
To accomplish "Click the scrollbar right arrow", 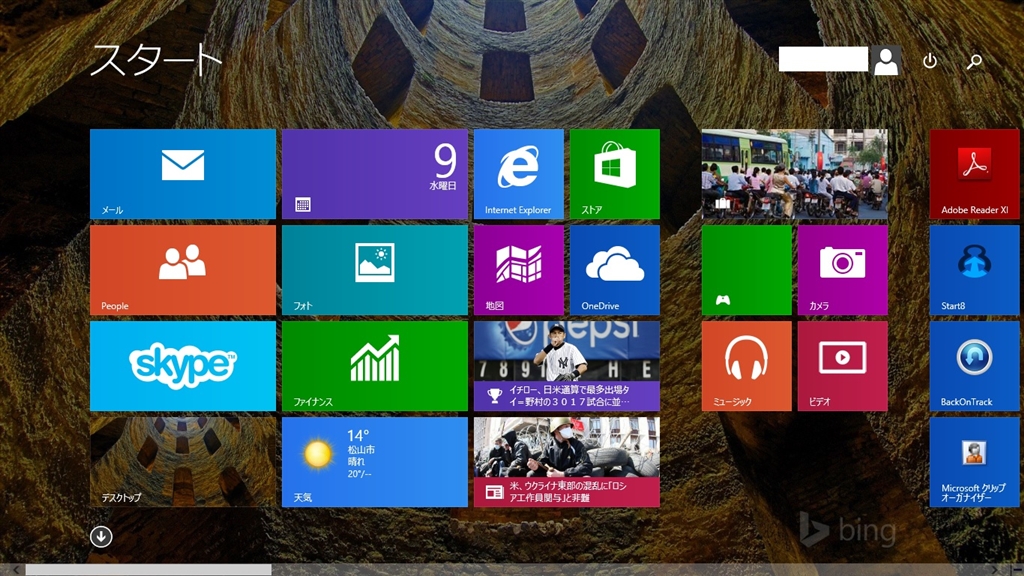I will click(995, 570).
